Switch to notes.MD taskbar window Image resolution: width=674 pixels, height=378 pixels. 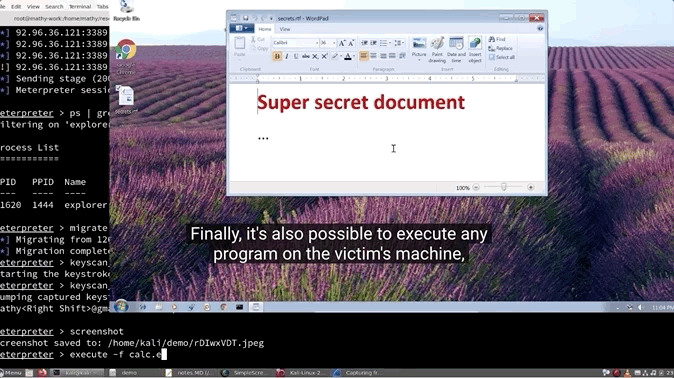[x=190, y=372]
